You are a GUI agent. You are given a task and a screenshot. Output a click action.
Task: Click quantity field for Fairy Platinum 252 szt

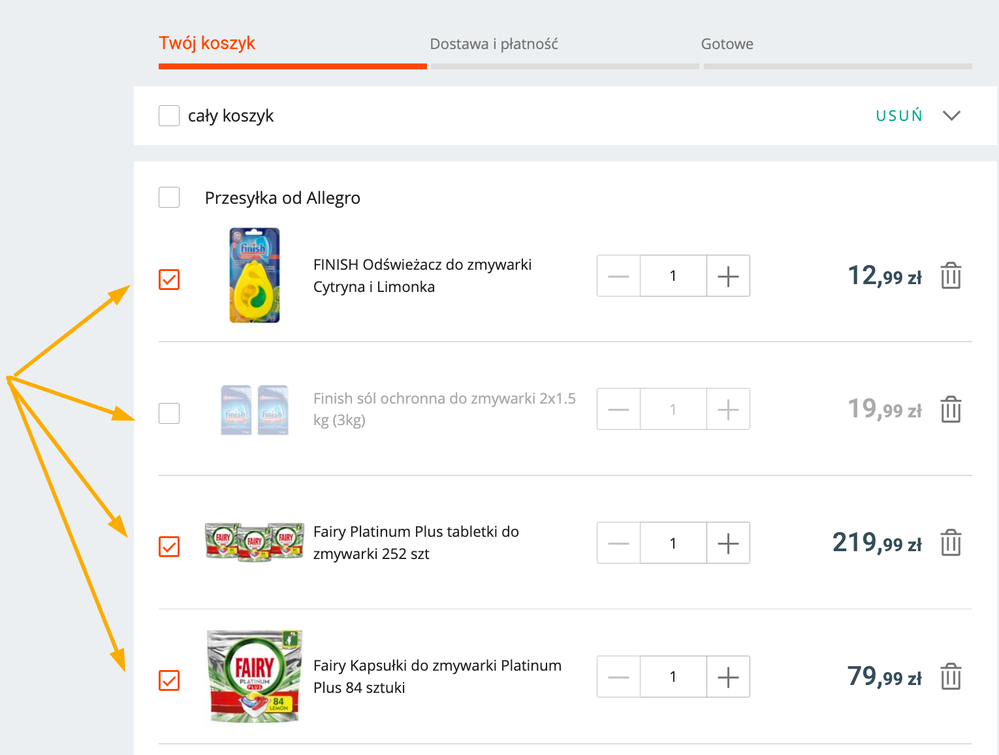click(x=673, y=543)
